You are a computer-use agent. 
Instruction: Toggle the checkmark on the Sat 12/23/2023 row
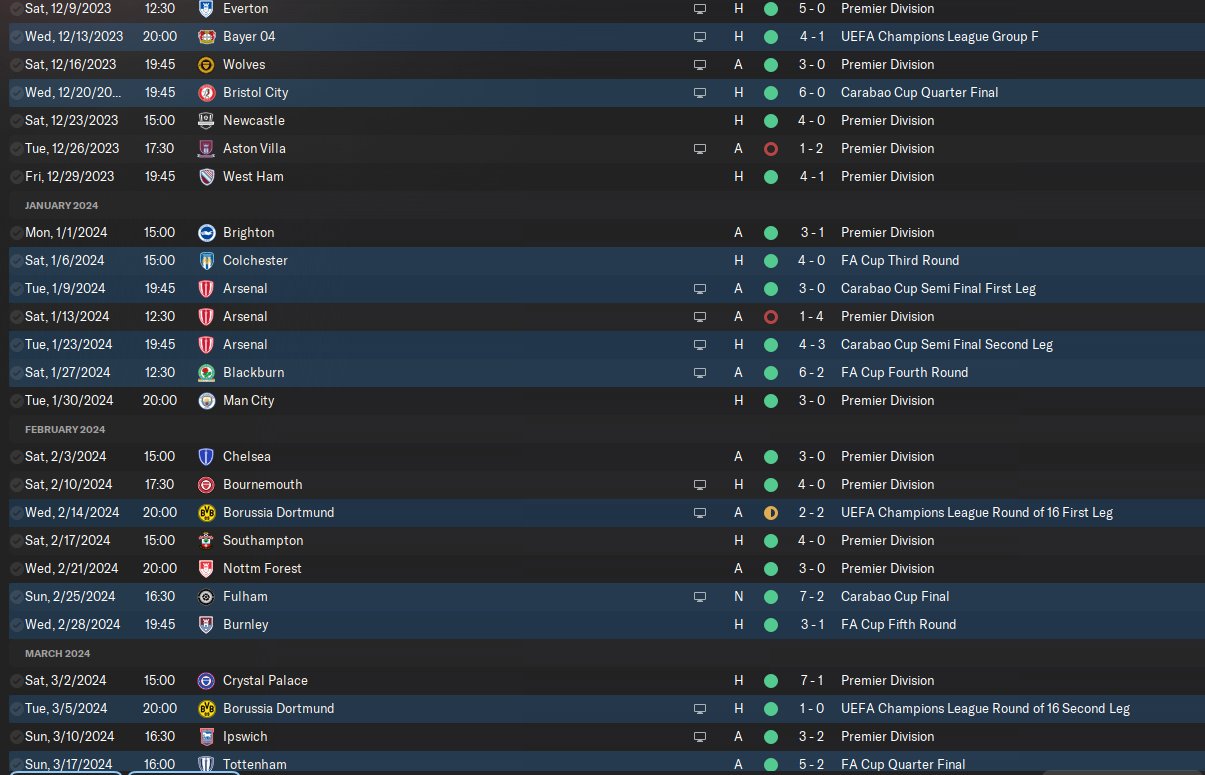(16, 120)
